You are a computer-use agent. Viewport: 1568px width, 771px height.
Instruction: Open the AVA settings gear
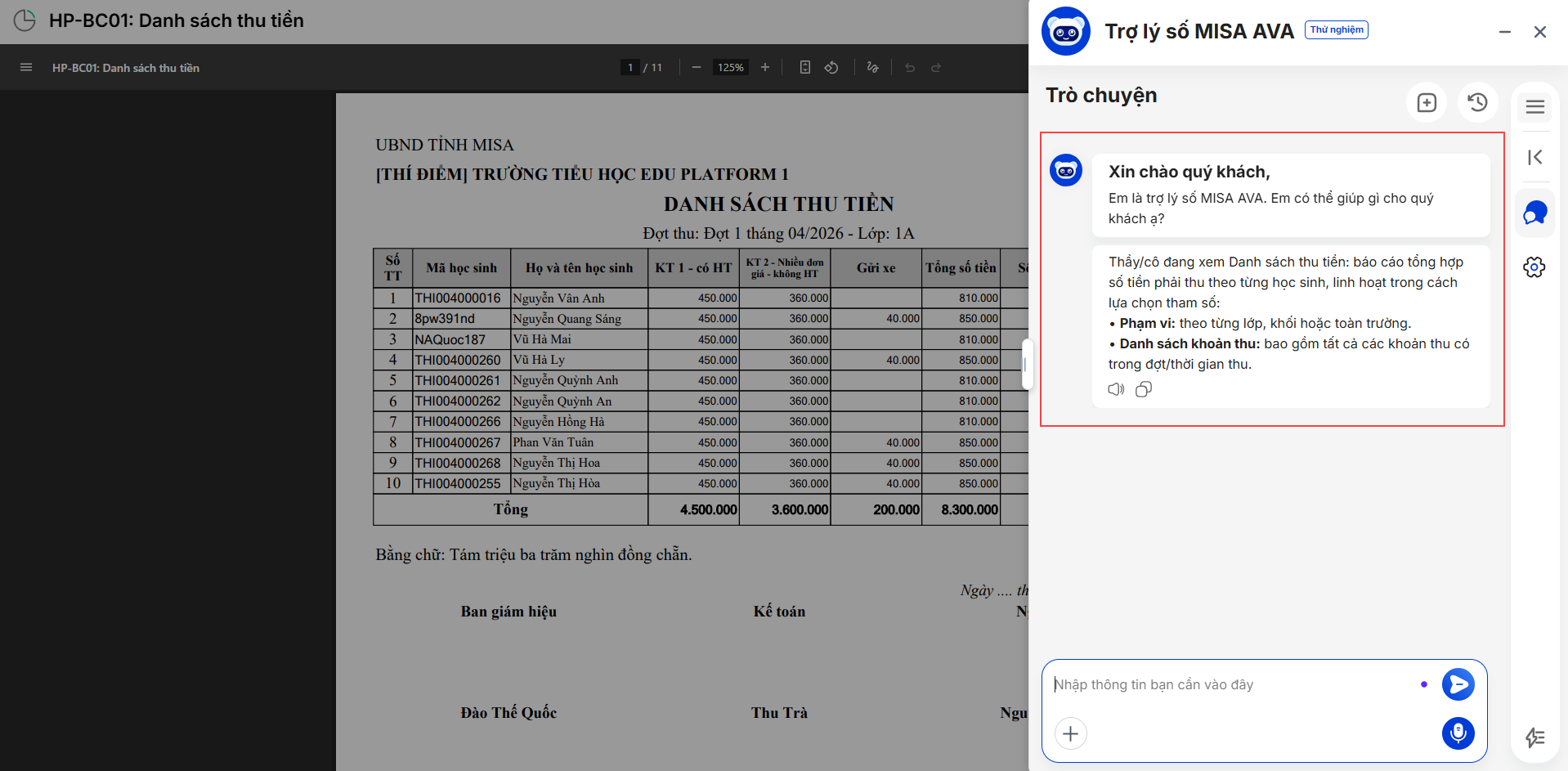pos(1534,267)
